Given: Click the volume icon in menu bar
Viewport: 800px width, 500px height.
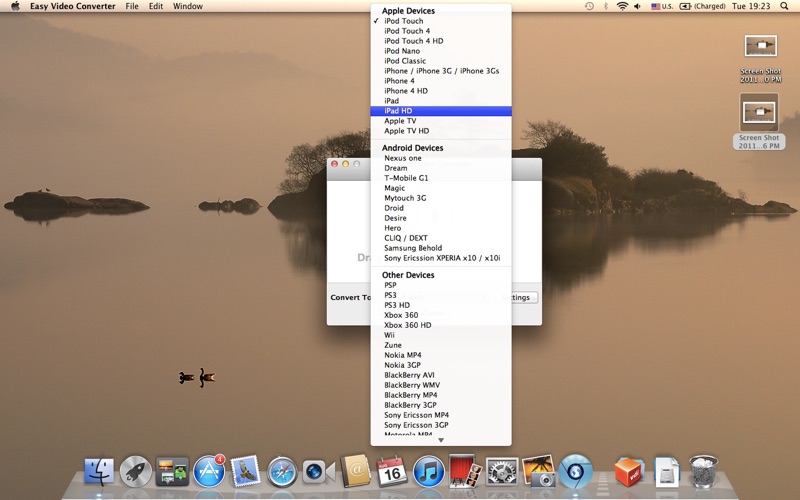Looking at the screenshot, I should [x=637, y=6].
